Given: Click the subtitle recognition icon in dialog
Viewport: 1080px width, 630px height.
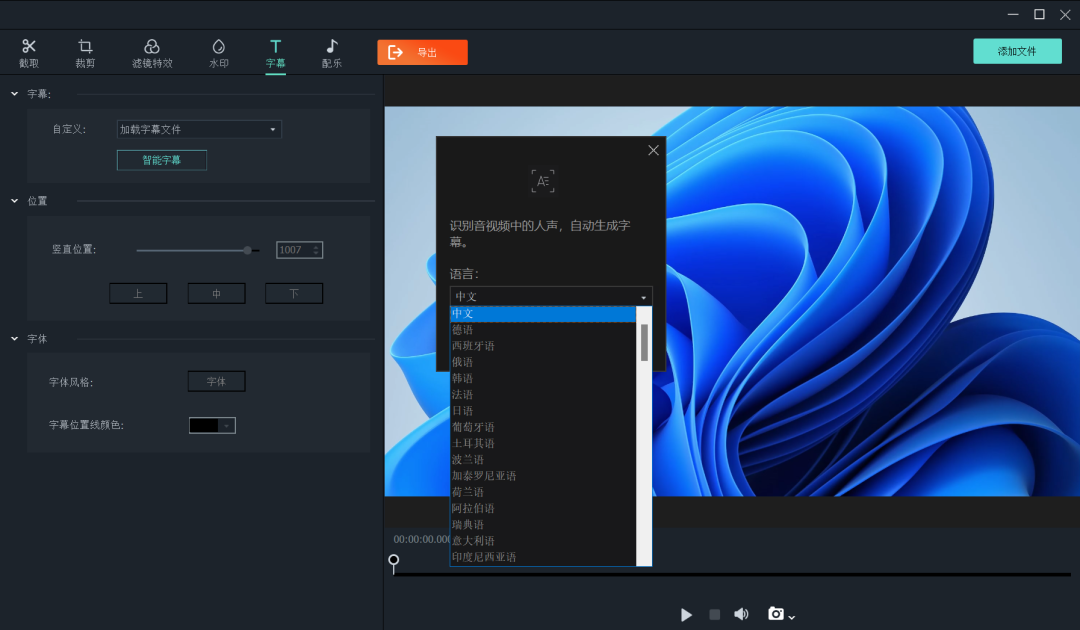Looking at the screenshot, I should click(x=543, y=181).
